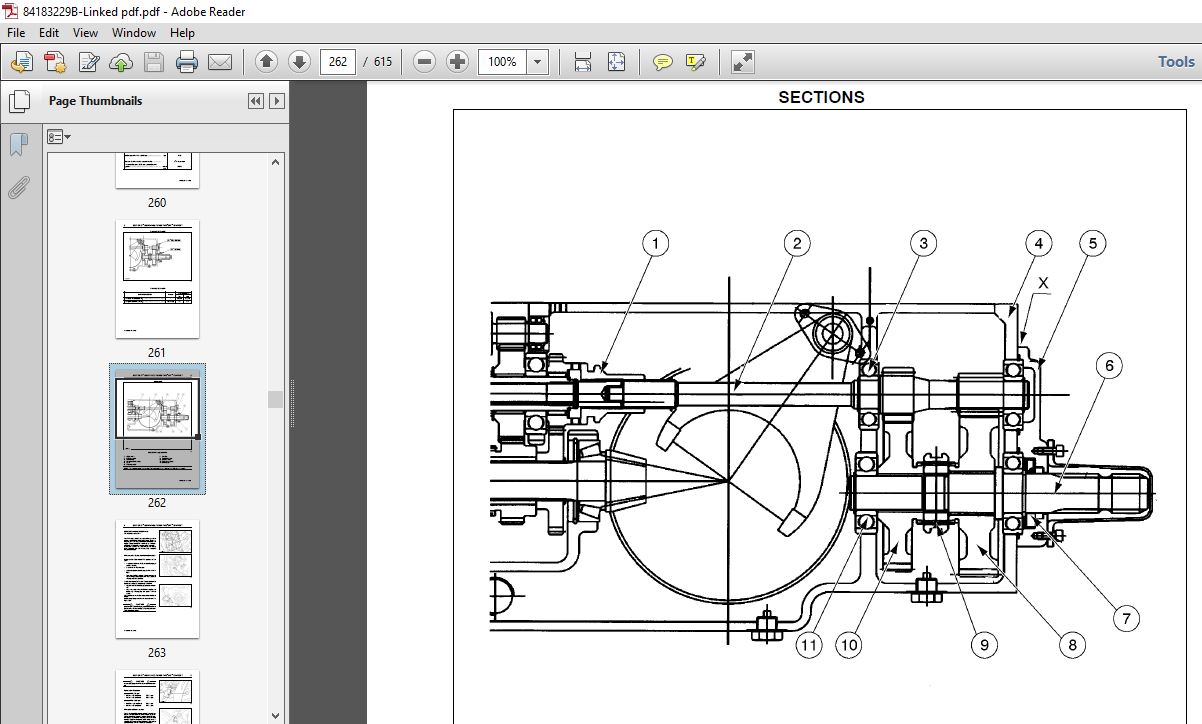1202x724 pixels.
Task: Click the Save floppy disk icon
Action: [154, 62]
